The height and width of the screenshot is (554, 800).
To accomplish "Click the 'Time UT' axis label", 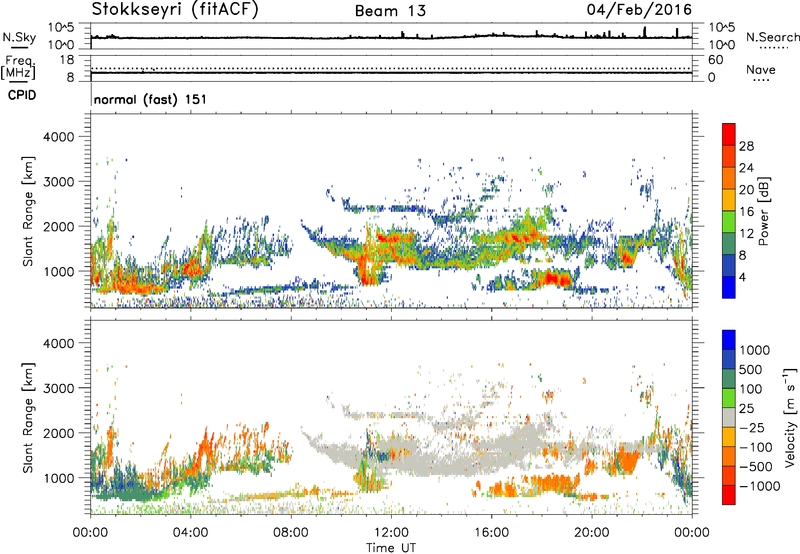I will click(391, 548).
